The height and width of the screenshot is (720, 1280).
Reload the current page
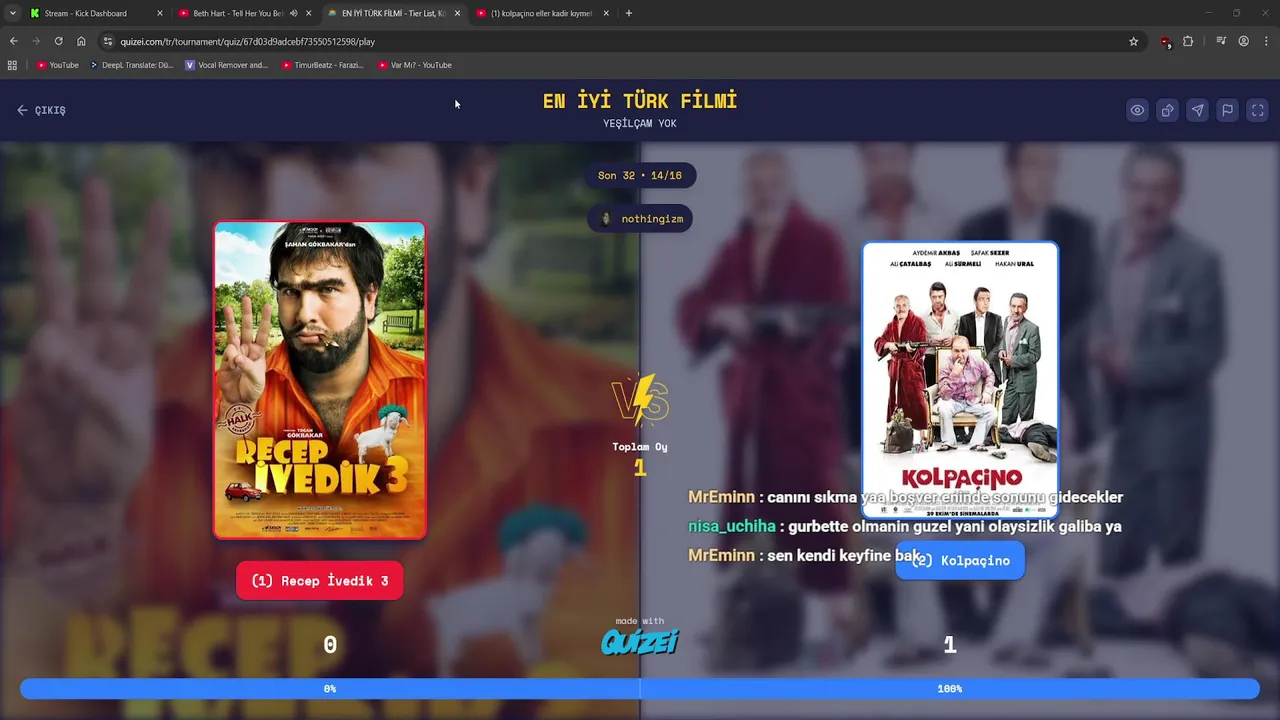click(x=58, y=41)
